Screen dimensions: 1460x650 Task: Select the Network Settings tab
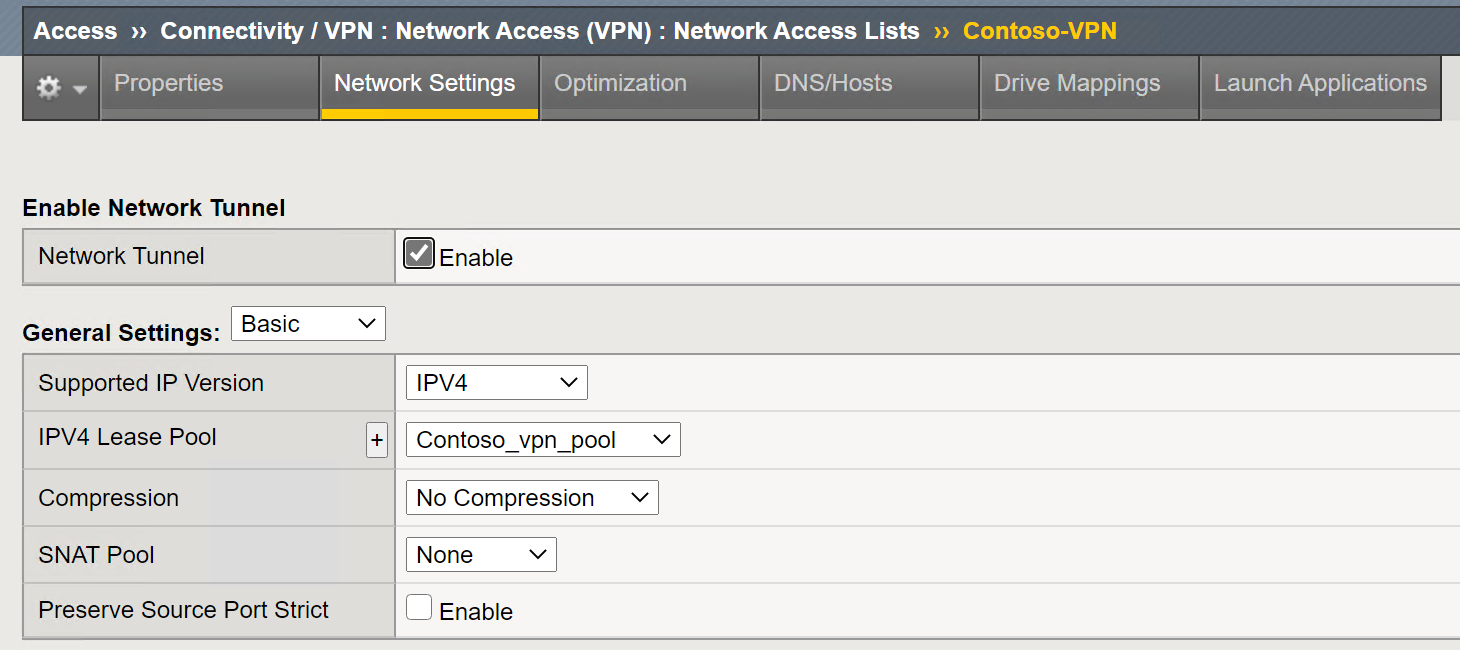[428, 84]
